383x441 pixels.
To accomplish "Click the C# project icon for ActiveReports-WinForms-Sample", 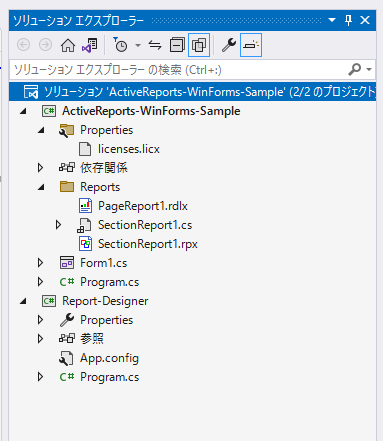I will (49, 111).
